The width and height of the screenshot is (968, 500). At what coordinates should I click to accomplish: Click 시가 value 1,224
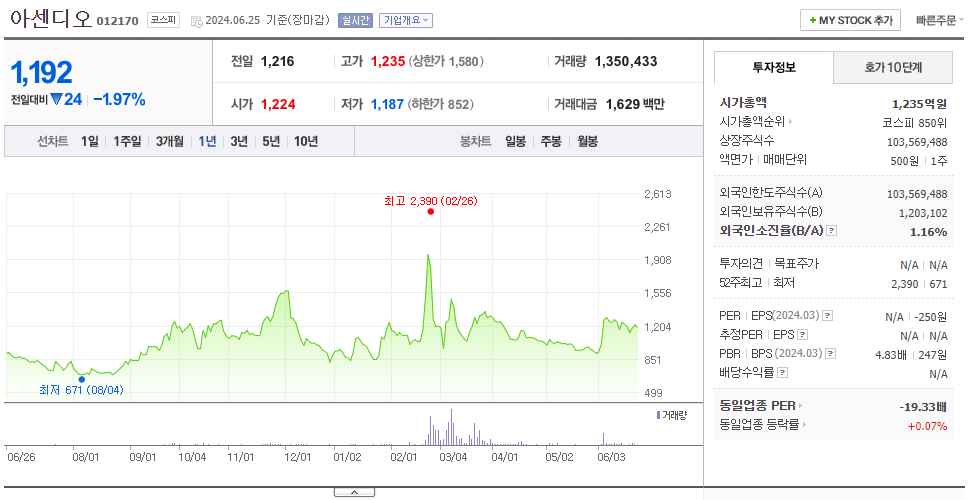(x=278, y=104)
